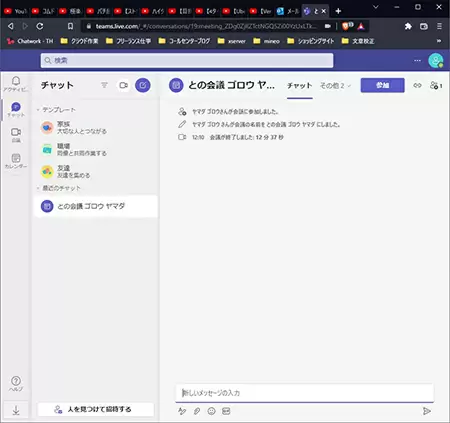Open the フリーランス仕事 bookmark folder
Viewport: 450px width, 423px height.
coord(128,41)
